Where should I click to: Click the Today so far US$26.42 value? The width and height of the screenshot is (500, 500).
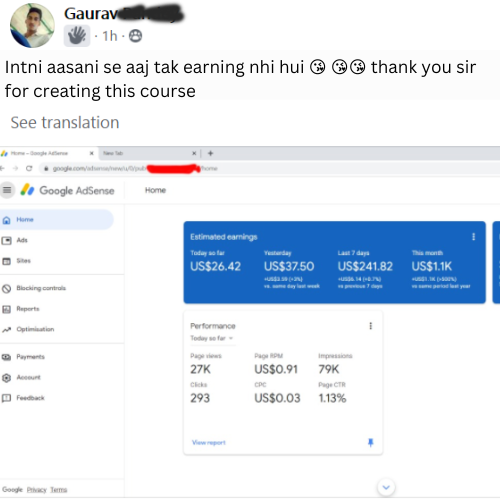(216, 266)
